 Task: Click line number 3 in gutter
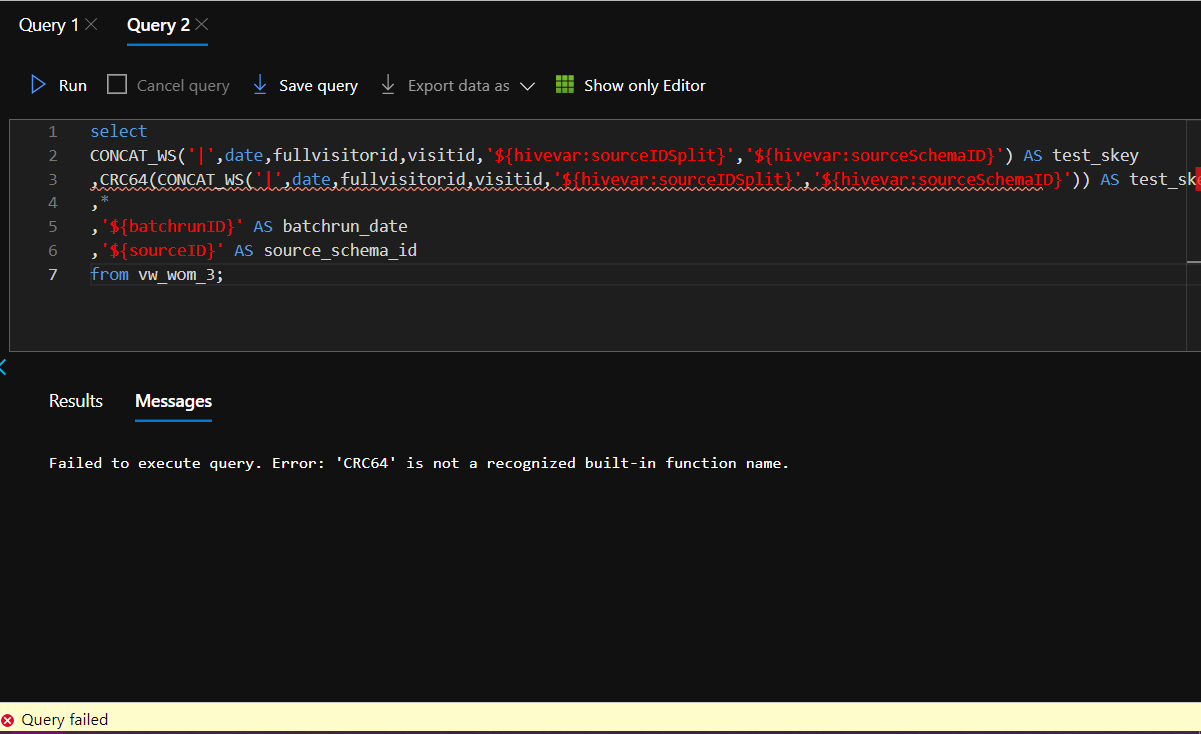(53, 179)
